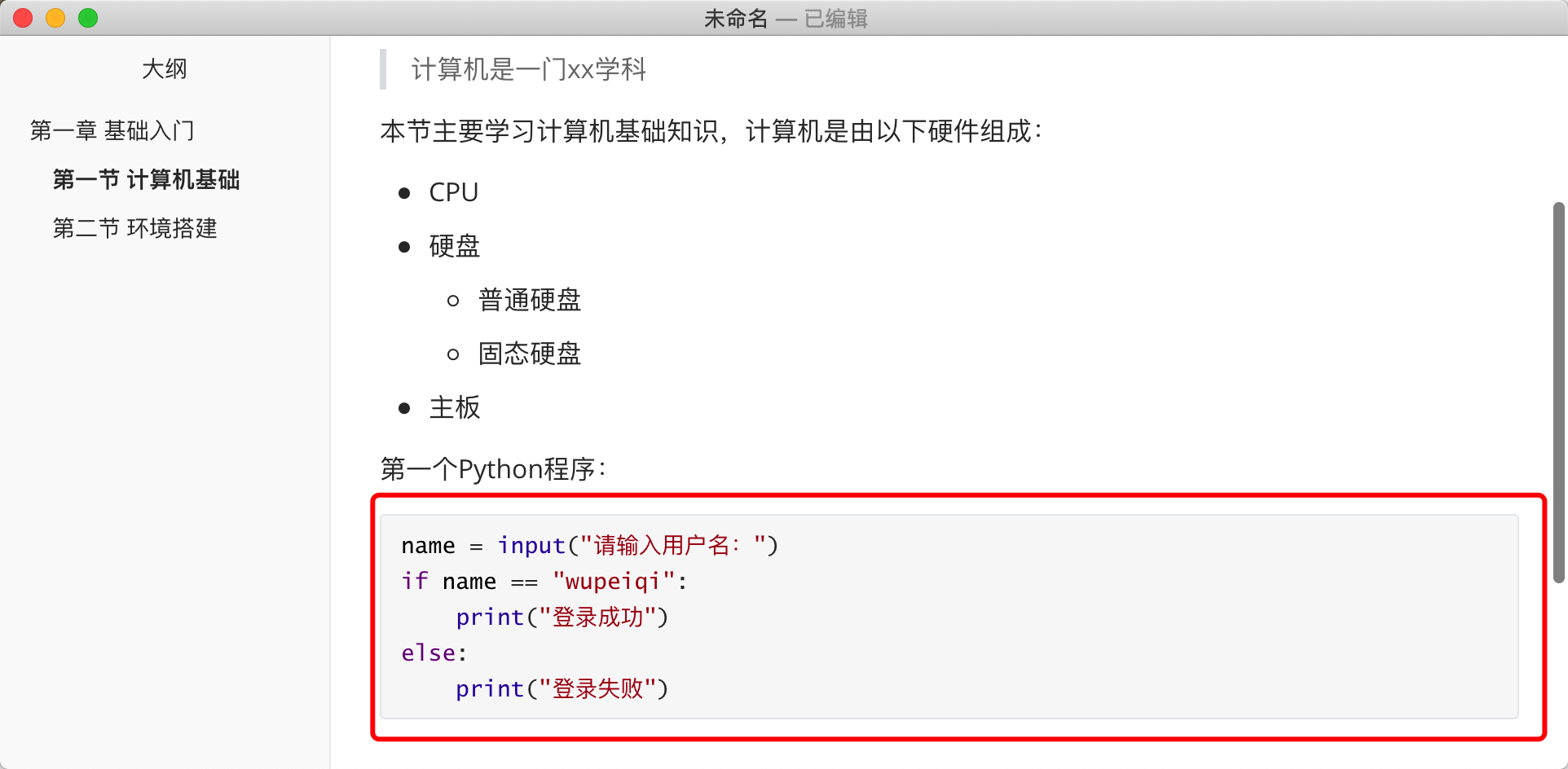Click code line print("登录失败")
The width and height of the screenshot is (1568, 769).
[562, 688]
